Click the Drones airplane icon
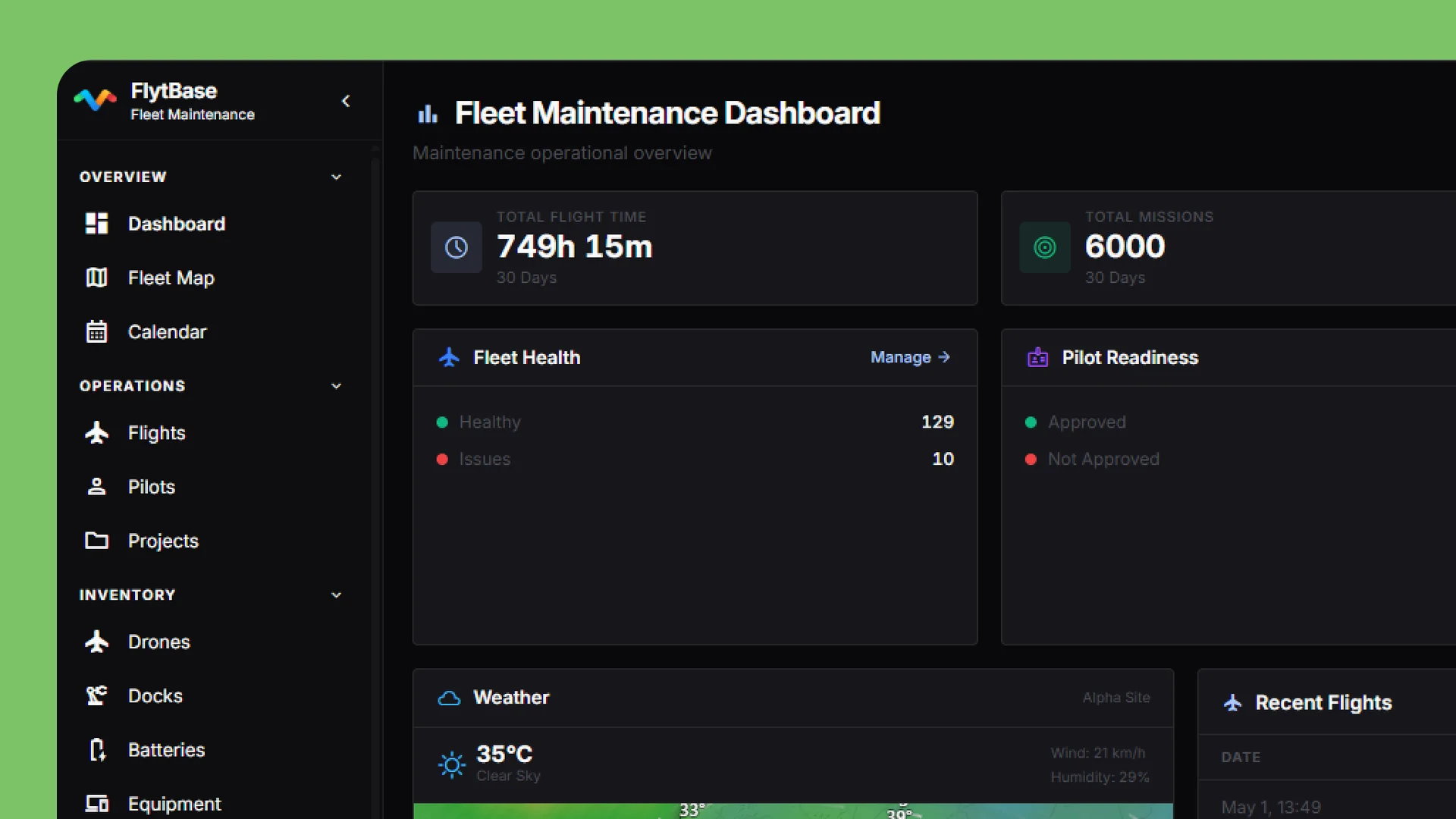Screen dimensions: 1456x819 (x=96, y=642)
